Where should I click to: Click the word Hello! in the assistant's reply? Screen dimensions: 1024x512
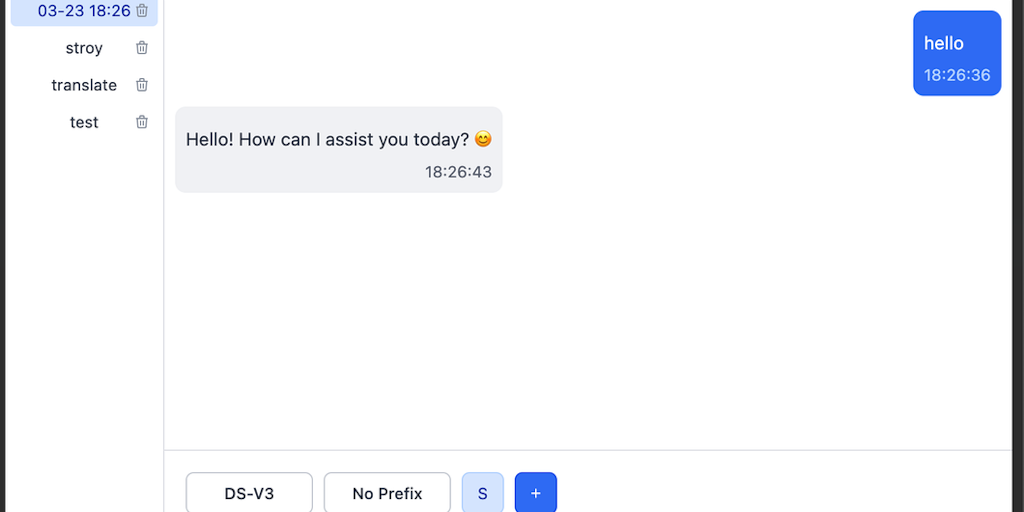coord(210,139)
